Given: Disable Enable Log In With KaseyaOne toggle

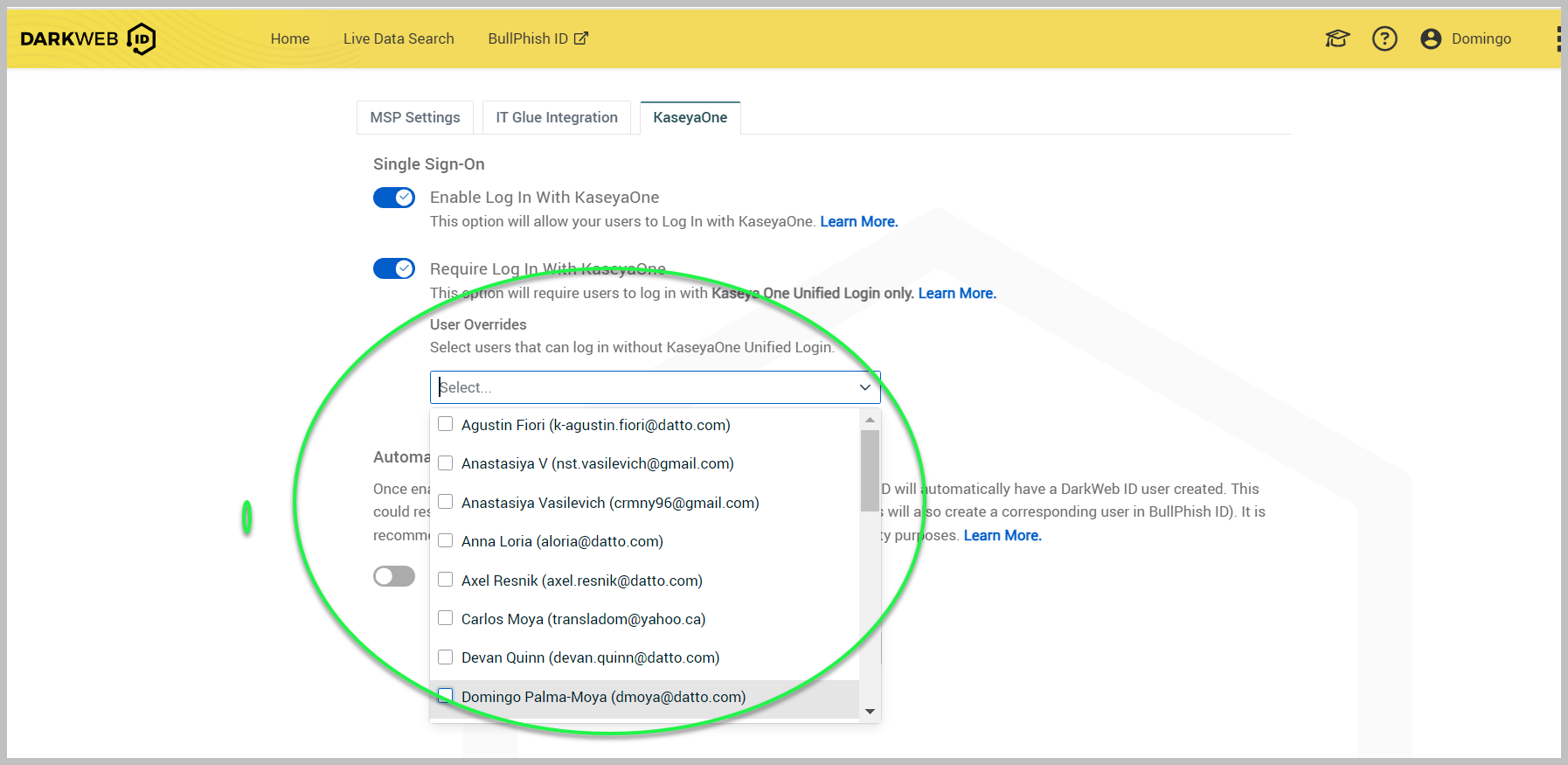Looking at the screenshot, I should (x=394, y=198).
